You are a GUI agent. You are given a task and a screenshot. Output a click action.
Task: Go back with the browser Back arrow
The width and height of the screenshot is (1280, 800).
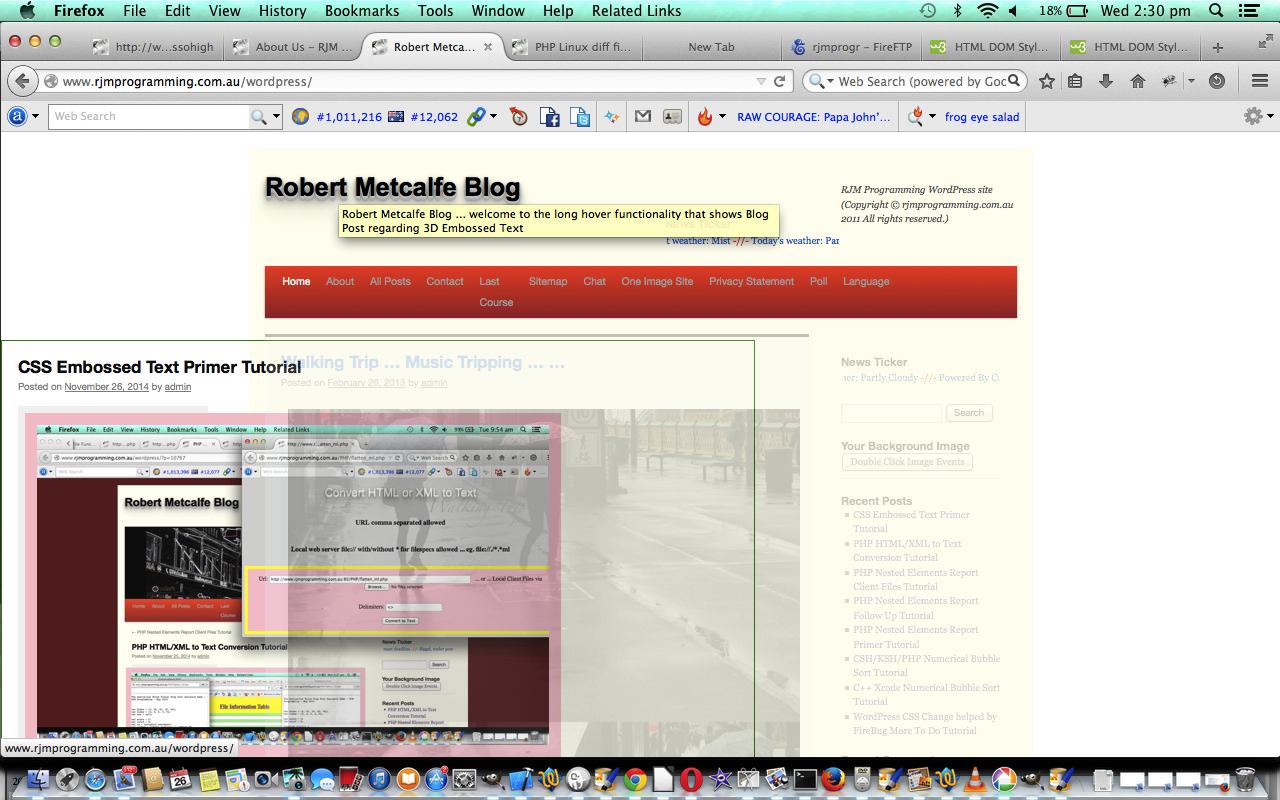pyautogui.click(x=23, y=81)
